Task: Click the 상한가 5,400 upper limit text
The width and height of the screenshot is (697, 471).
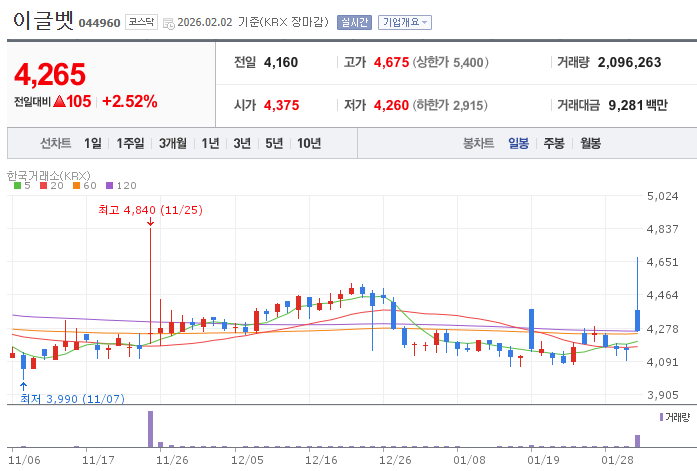Action: pos(451,62)
